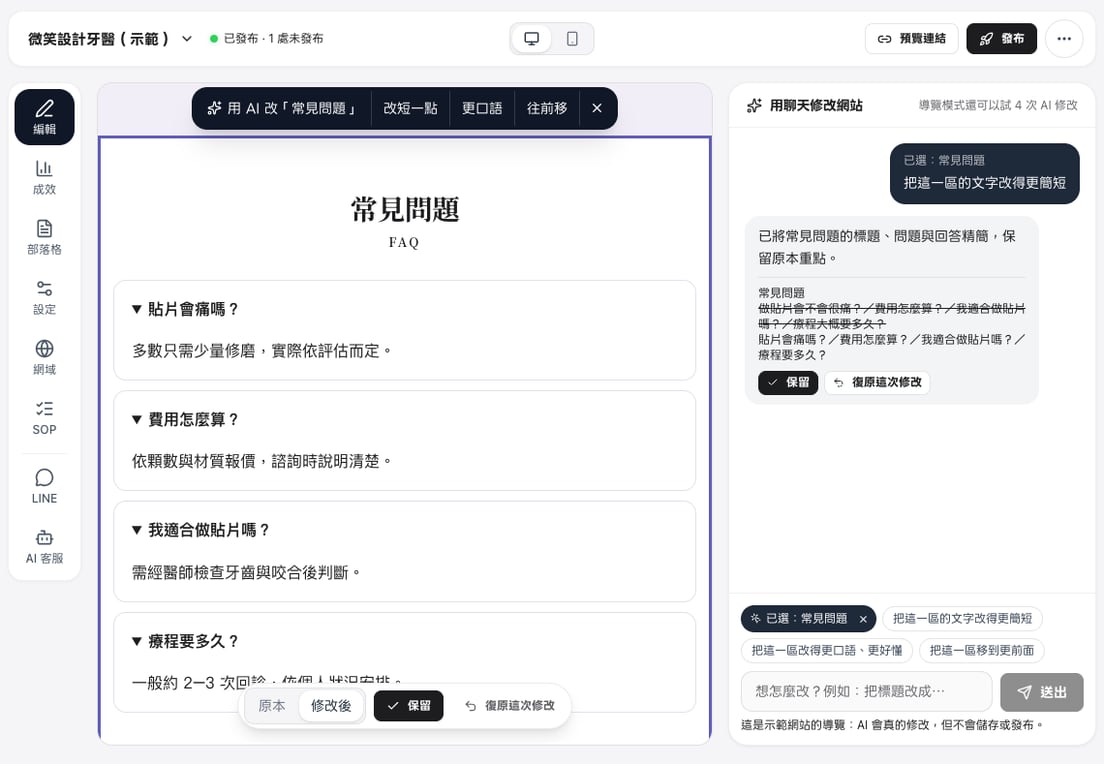Switch to mobile preview mode
This screenshot has height=764, width=1104.
572,39
